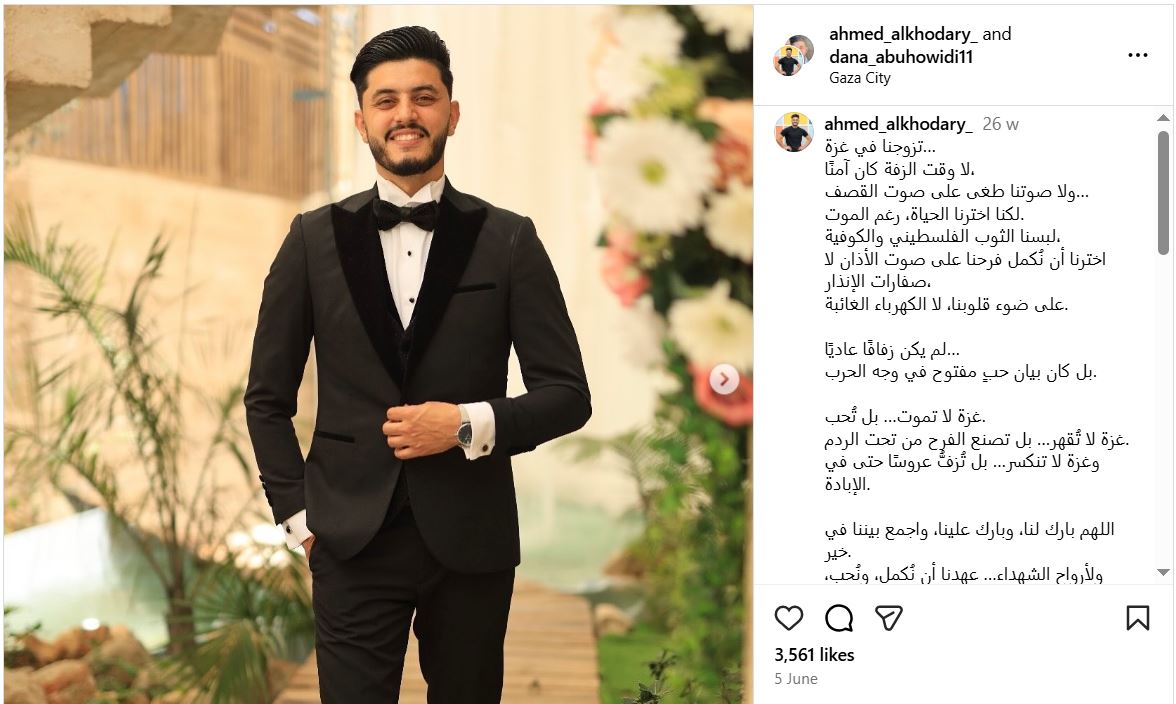Click caption scrollbar up arrow

(x=1162, y=118)
